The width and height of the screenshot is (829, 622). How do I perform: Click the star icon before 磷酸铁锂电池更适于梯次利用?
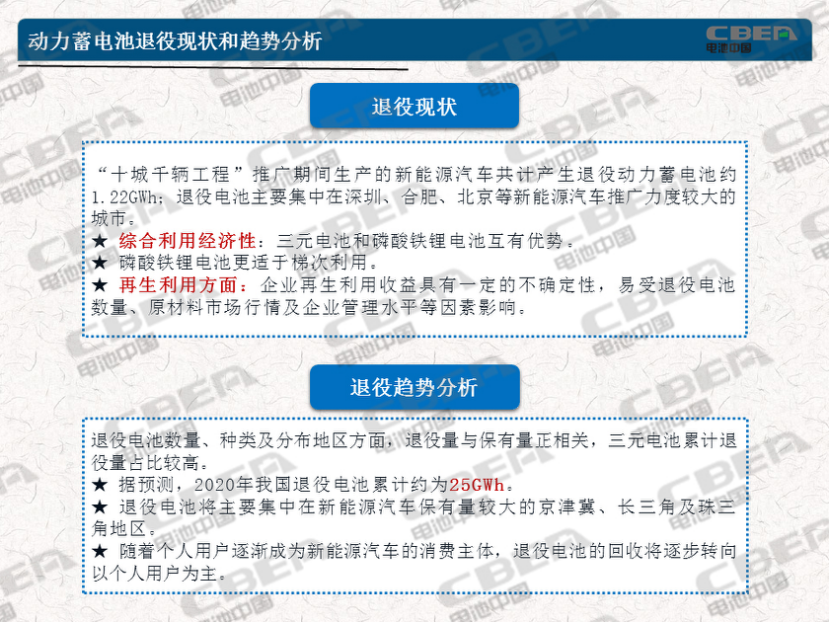point(99,263)
